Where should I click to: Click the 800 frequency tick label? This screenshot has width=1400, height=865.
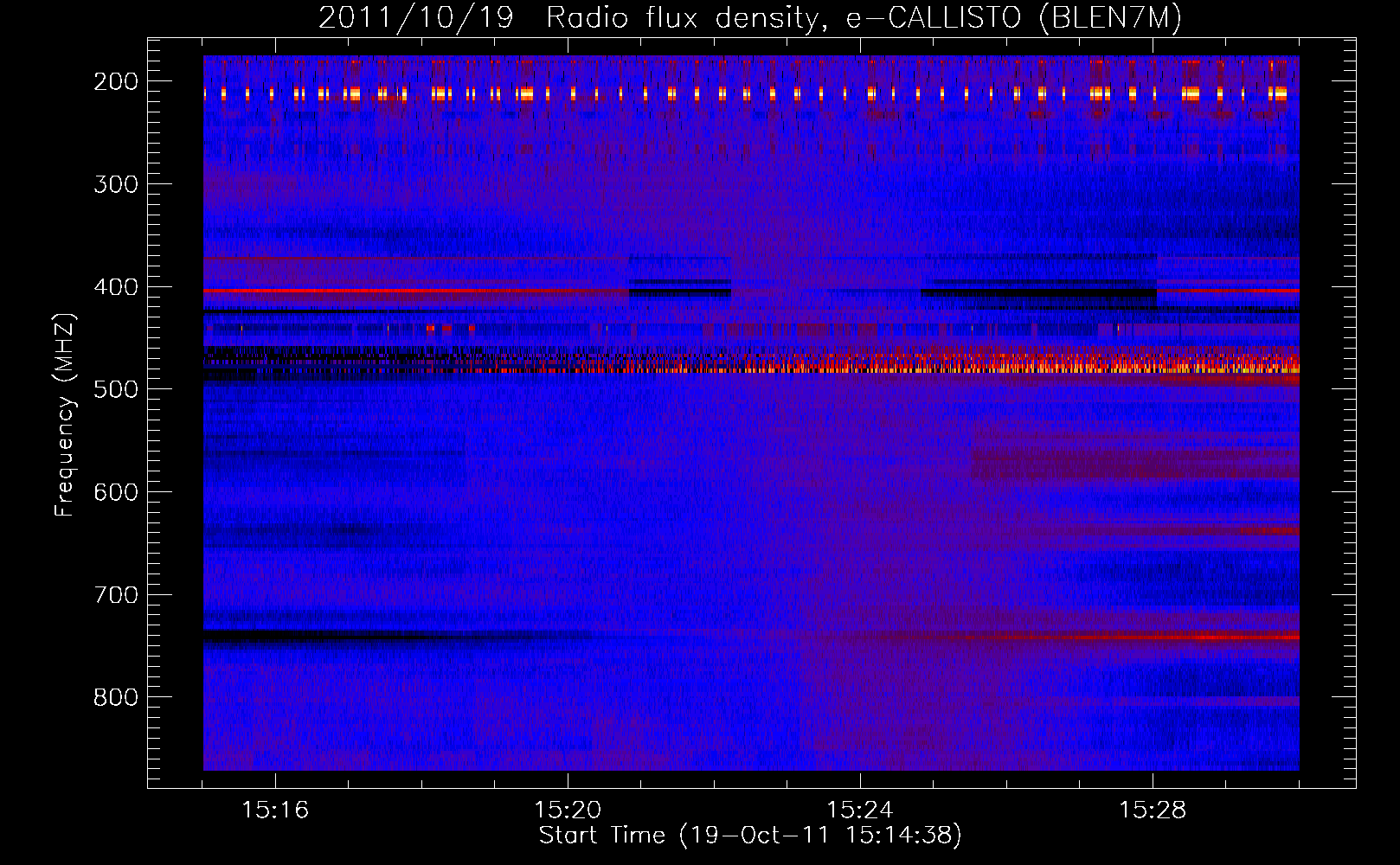116,697
